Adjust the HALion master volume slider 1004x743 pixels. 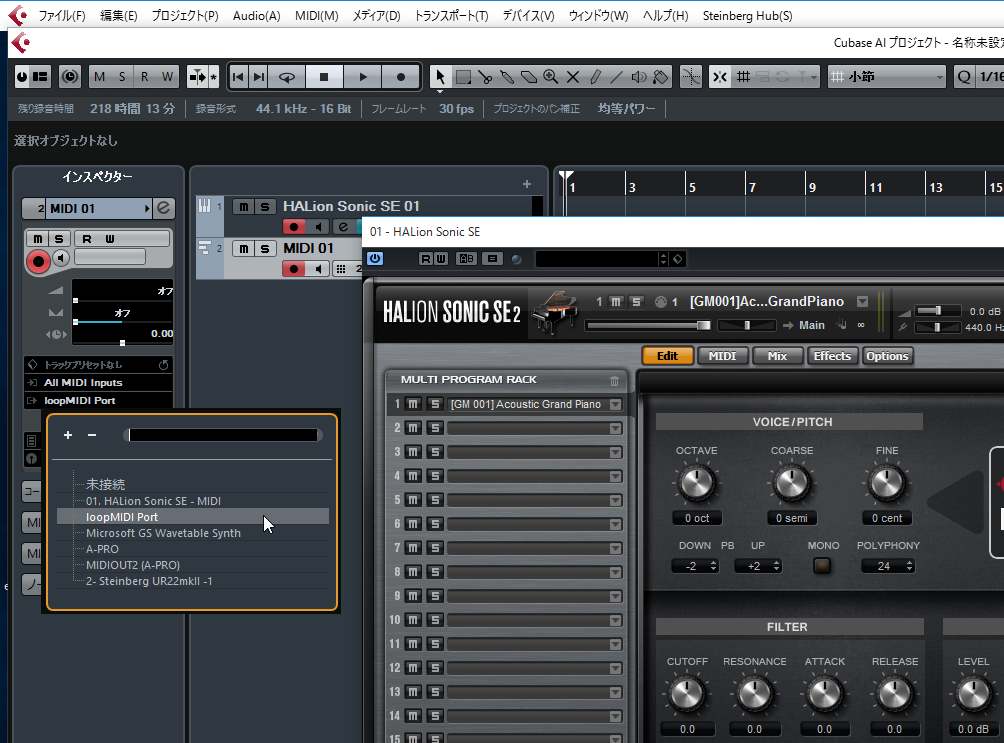(x=937, y=311)
